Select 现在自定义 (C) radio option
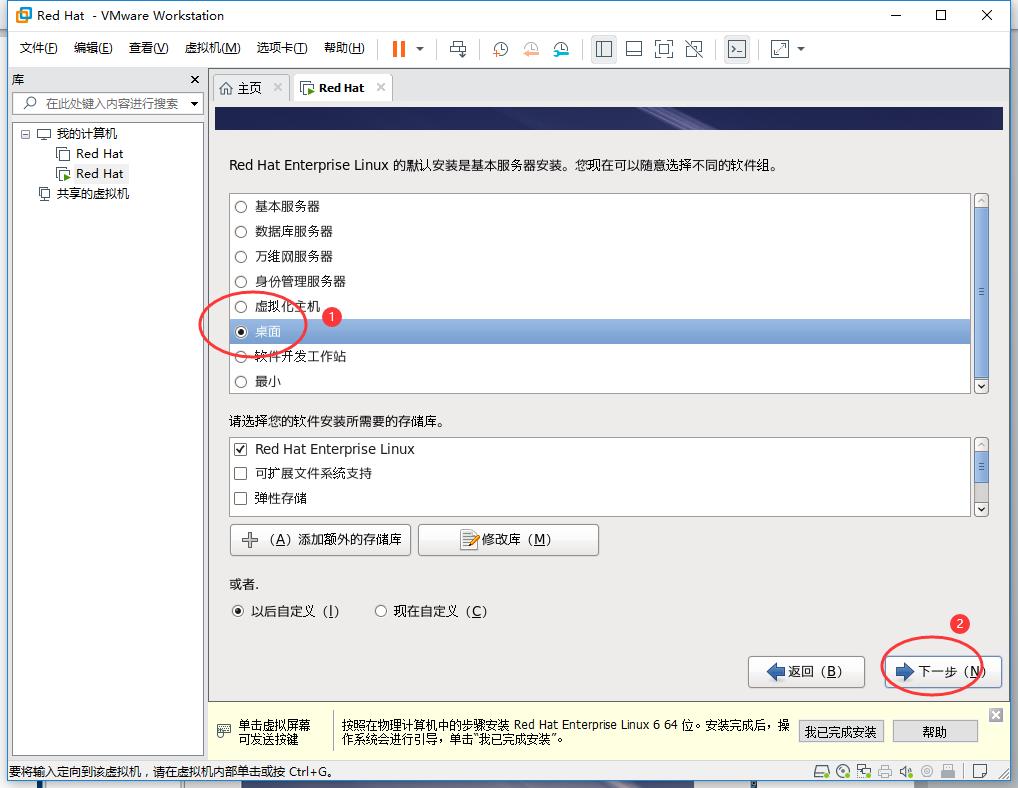The image size is (1018, 788). (x=381, y=611)
